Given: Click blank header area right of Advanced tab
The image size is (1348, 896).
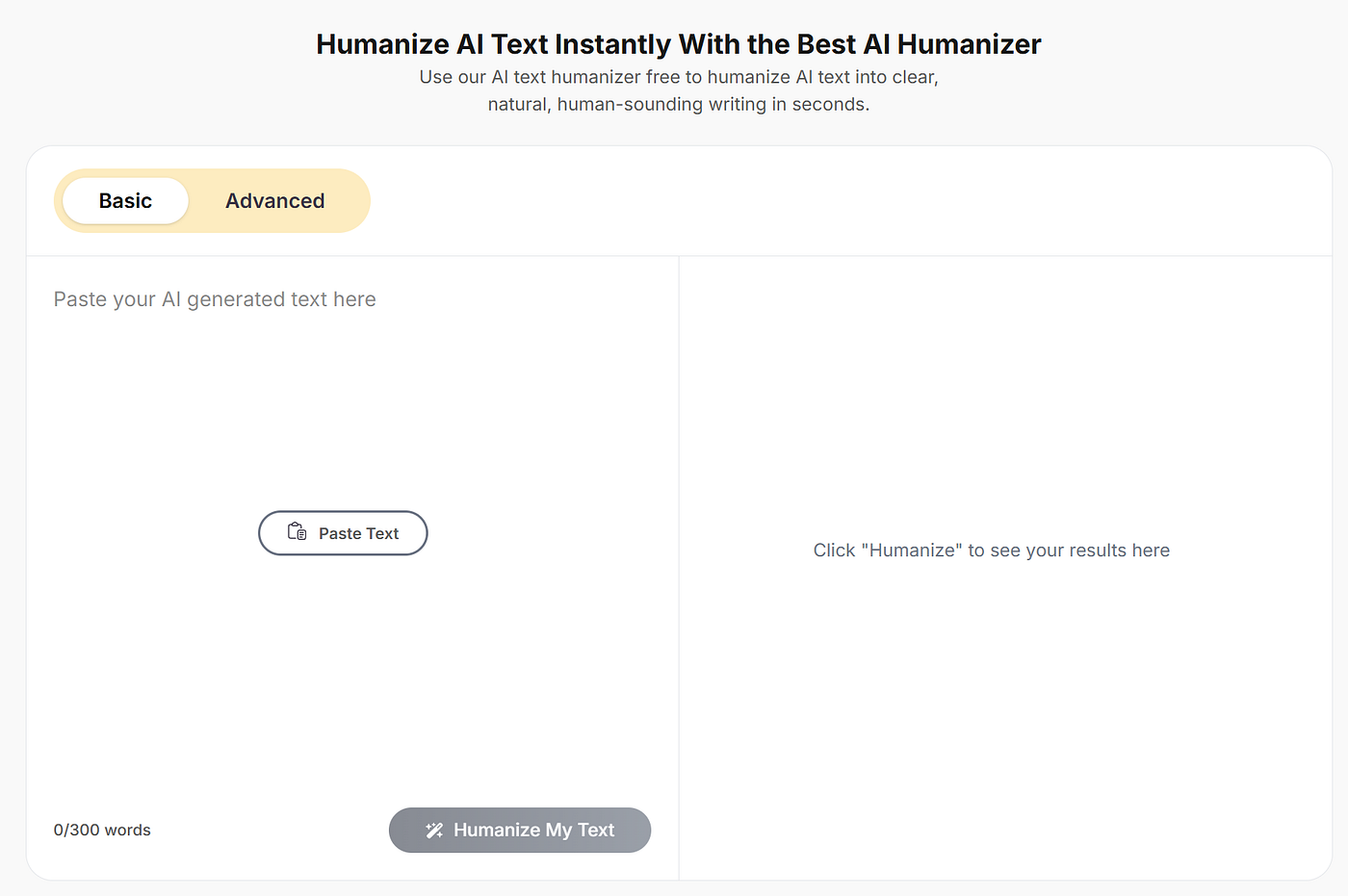Looking at the screenshot, I should [x=847, y=201].
